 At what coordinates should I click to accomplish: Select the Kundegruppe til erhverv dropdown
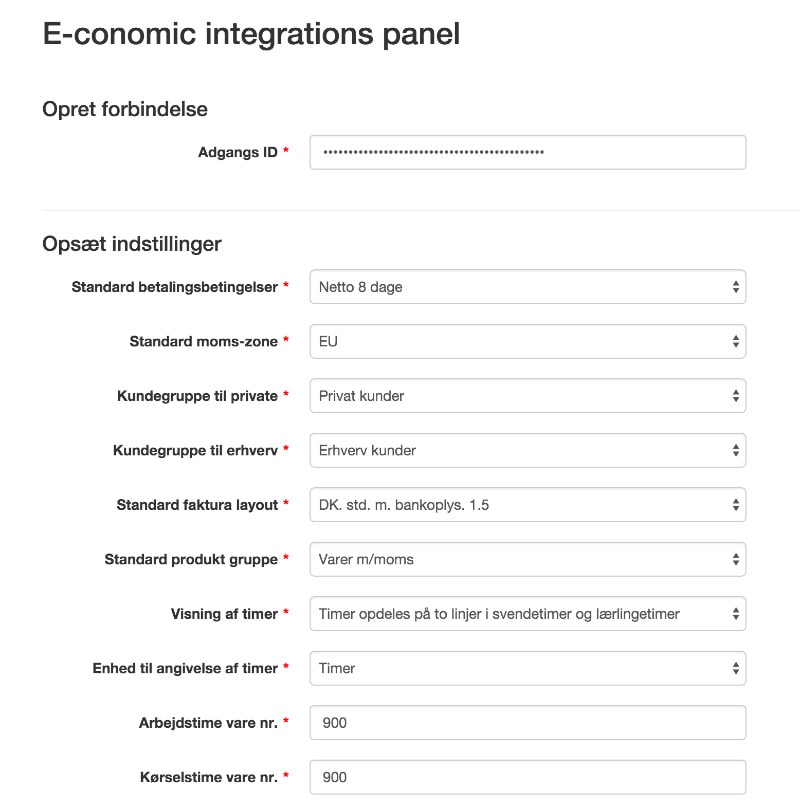click(527, 450)
